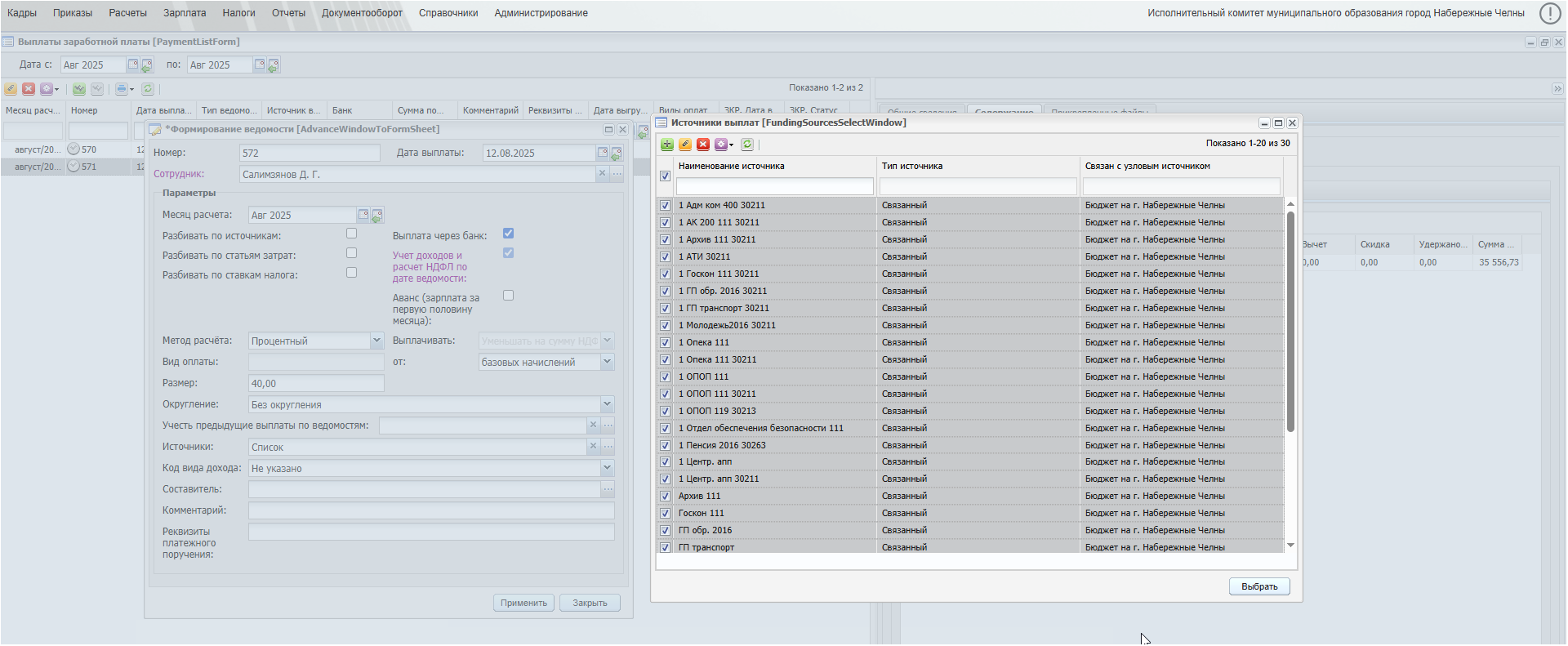Expand the базовых начислений dropdown
Image resolution: width=1568 pixels, height=646 pixels.
[607, 362]
